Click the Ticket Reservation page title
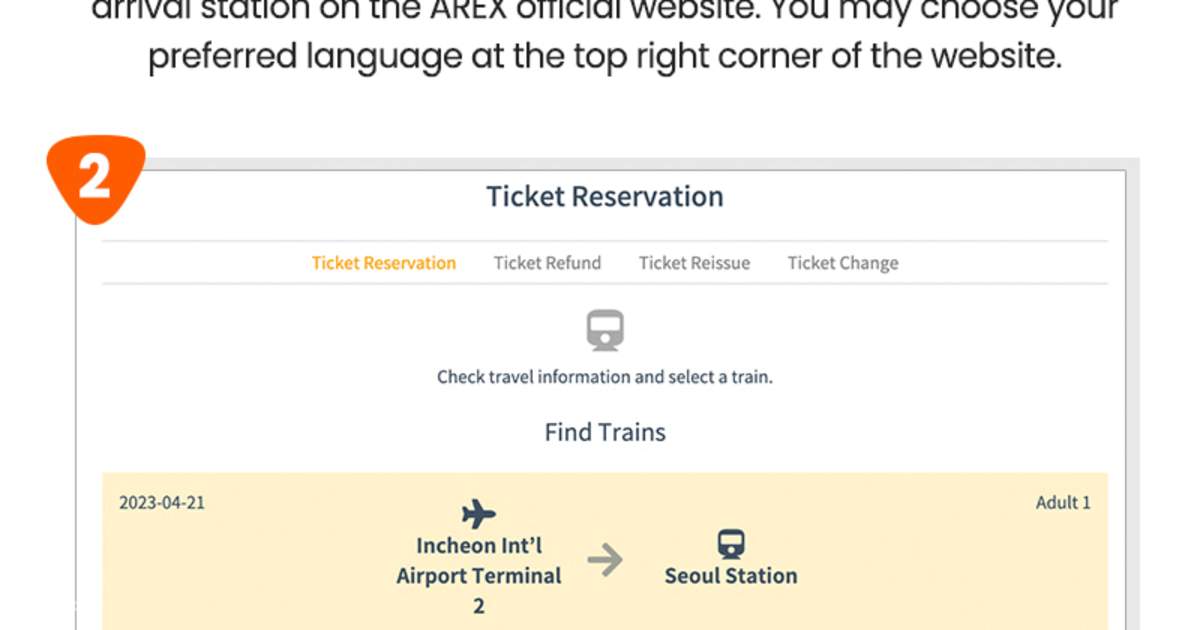The image size is (1200, 630). click(605, 196)
